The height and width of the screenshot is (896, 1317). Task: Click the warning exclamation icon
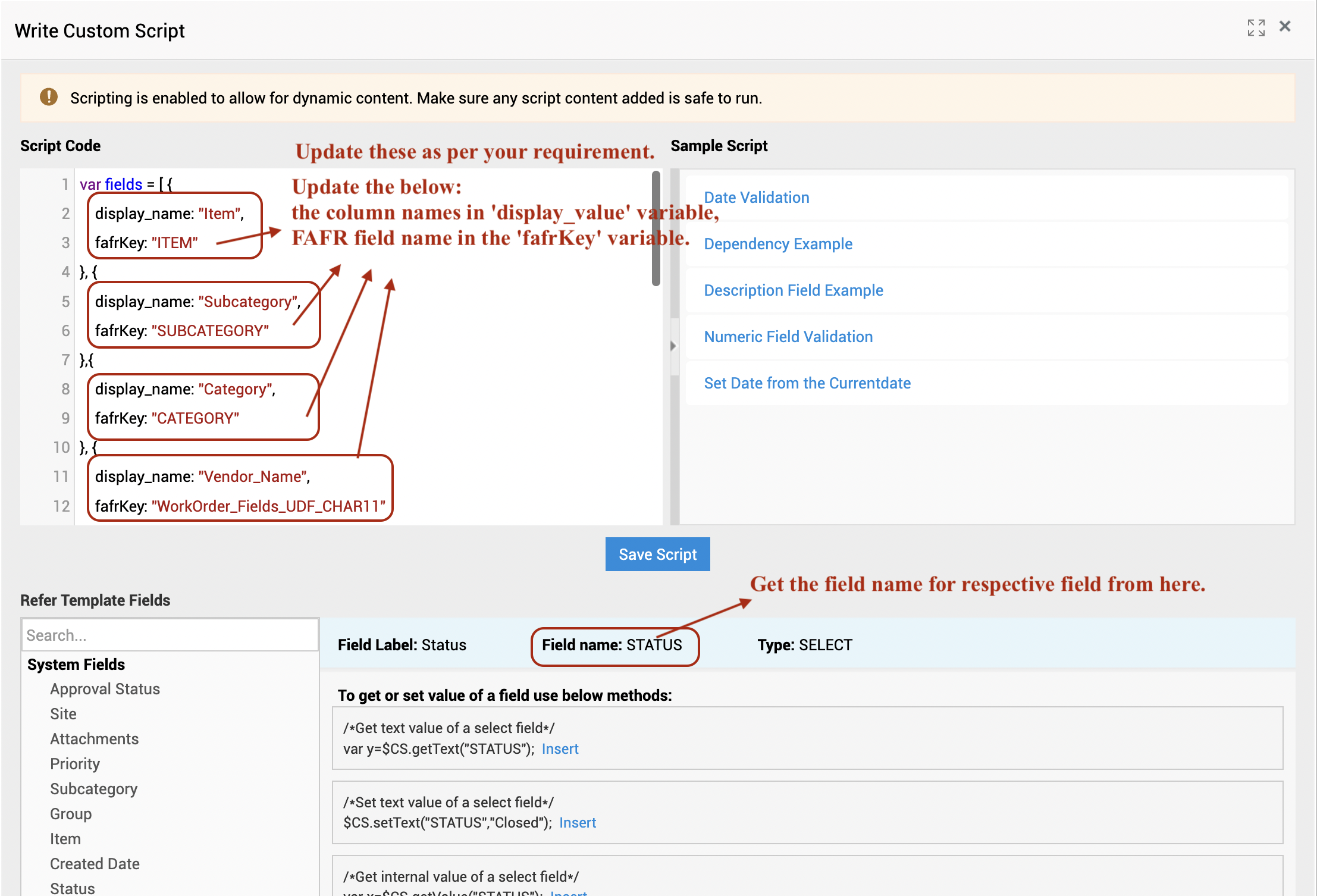(x=49, y=97)
